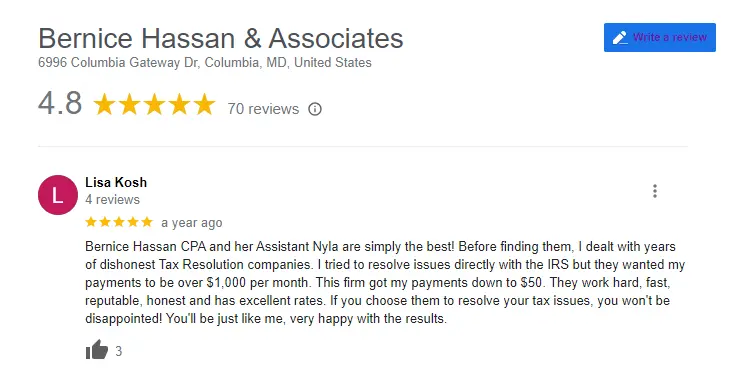Screen dimensions: 750x375
Task: Click the helpful count number 3
Action: coord(119,352)
